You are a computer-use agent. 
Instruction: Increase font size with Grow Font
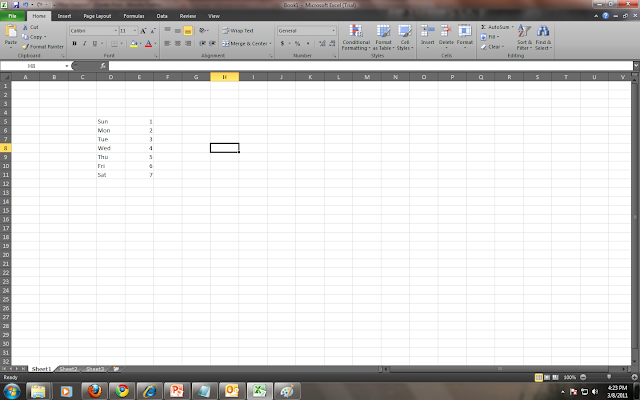[143, 31]
